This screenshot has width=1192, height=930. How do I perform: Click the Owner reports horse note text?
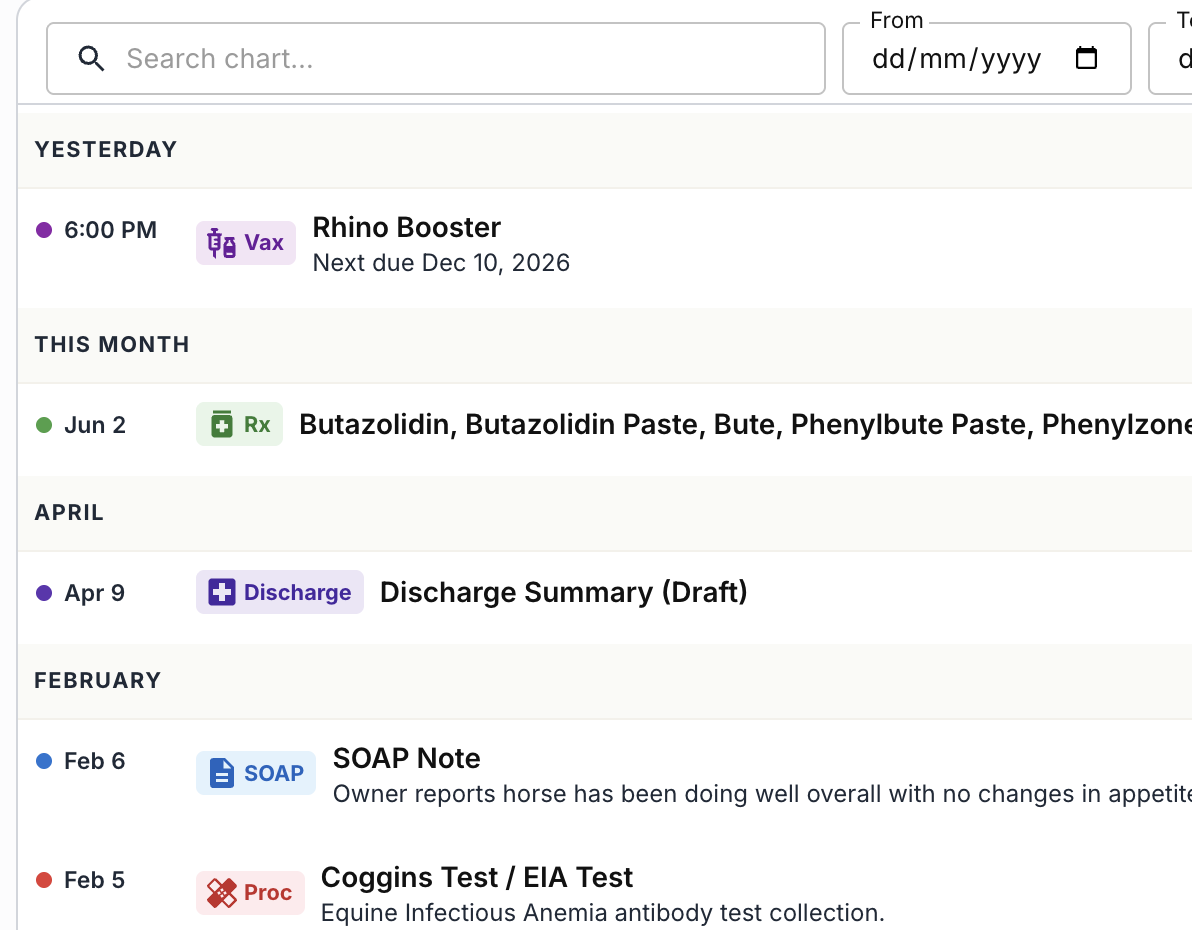pos(762,794)
